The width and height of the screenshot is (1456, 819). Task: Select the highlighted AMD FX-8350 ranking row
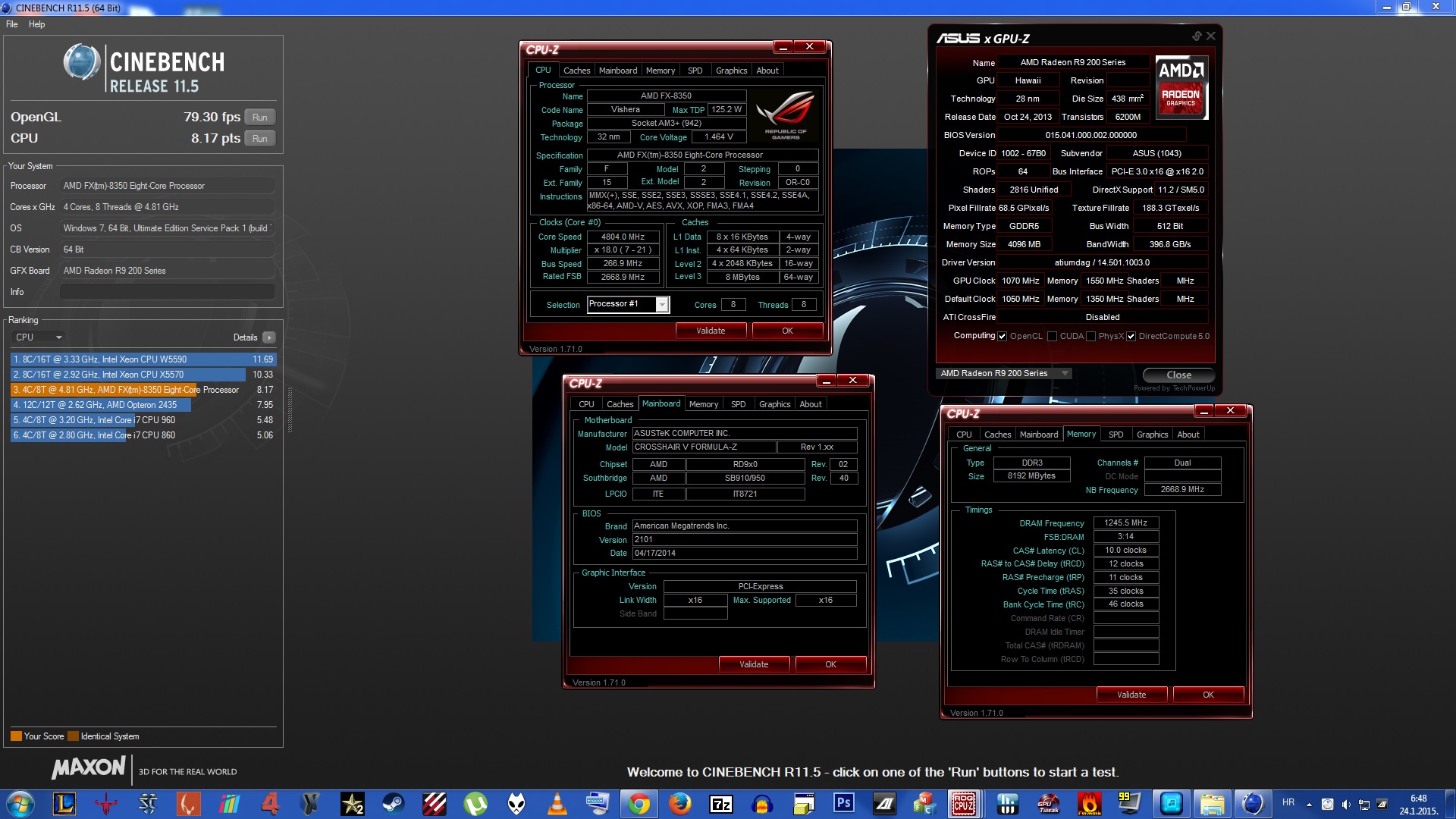coord(143,390)
